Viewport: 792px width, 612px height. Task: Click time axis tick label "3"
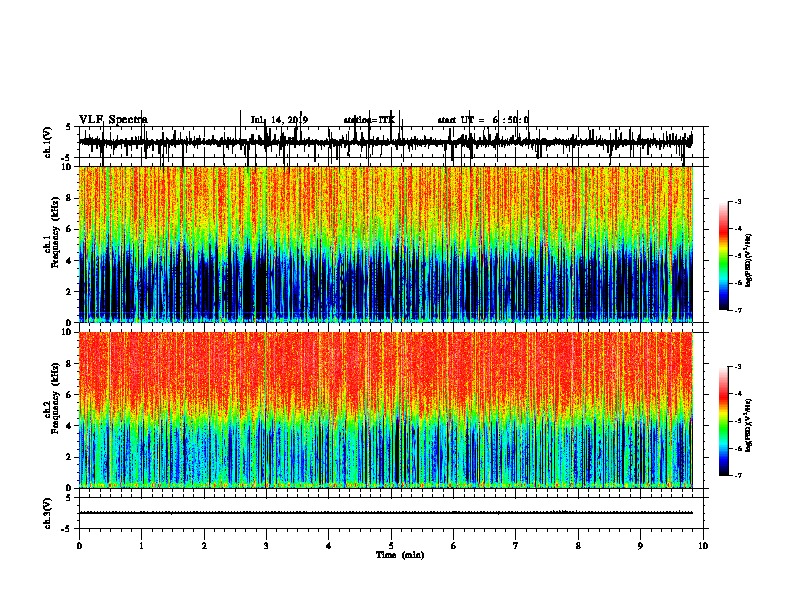(x=266, y=546)
